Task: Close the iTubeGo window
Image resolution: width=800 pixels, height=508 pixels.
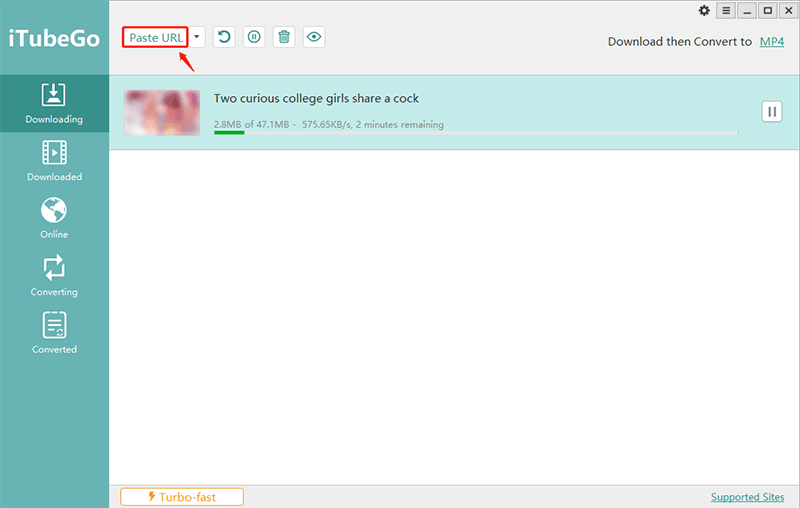Action: [x=788, y=11]
